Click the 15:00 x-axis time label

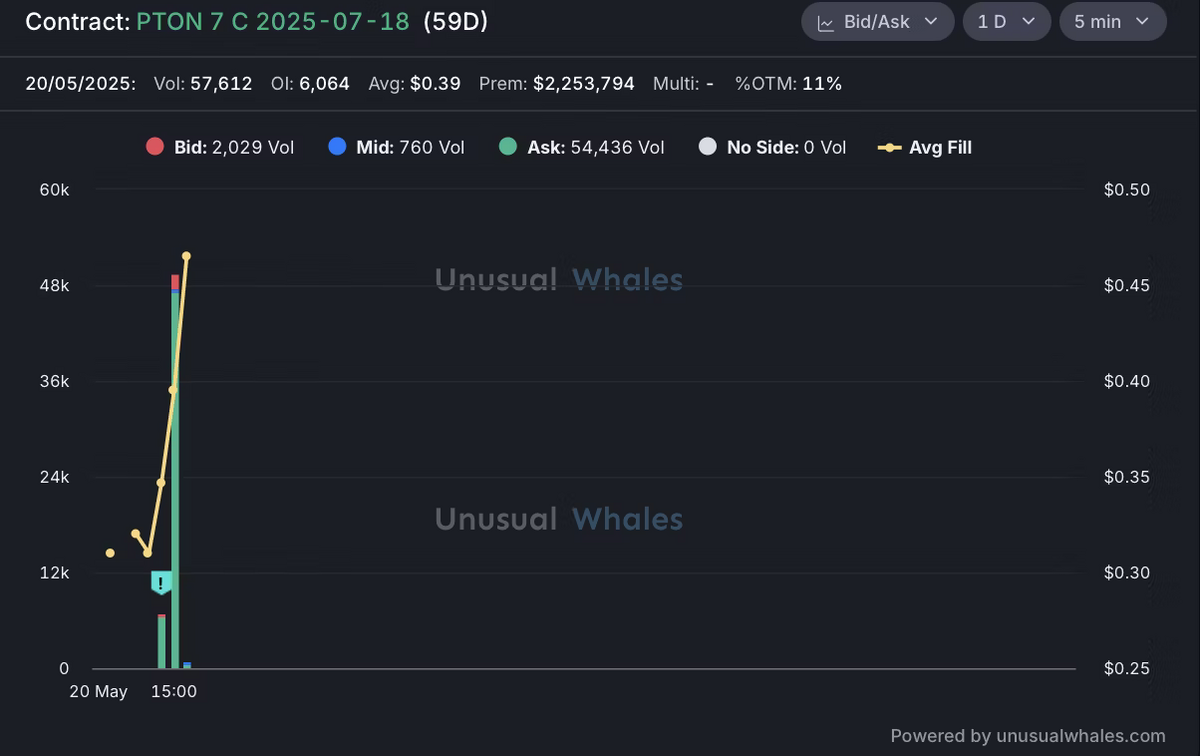(174, 691)
